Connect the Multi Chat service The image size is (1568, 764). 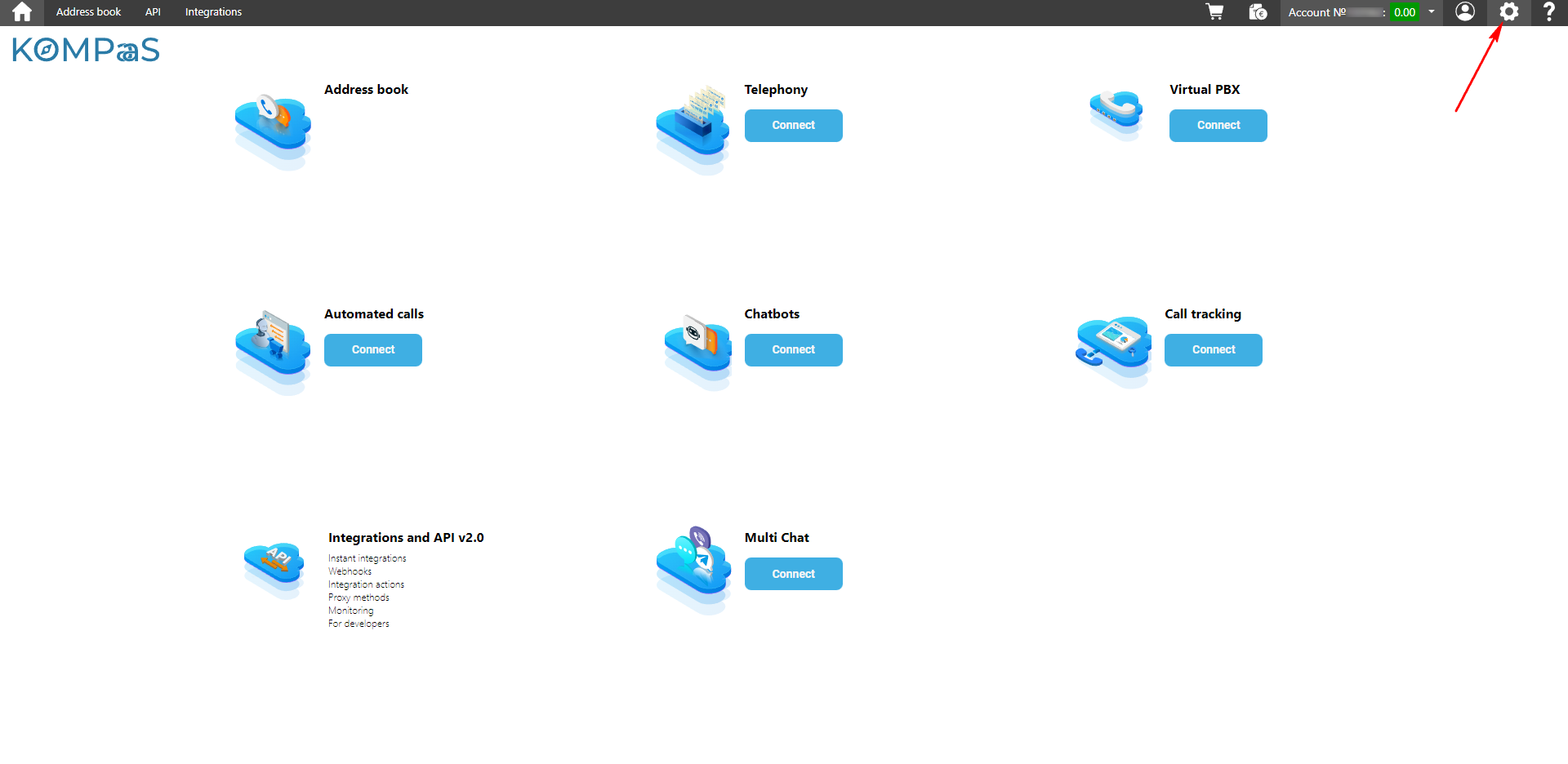click(x=794, y=574)
